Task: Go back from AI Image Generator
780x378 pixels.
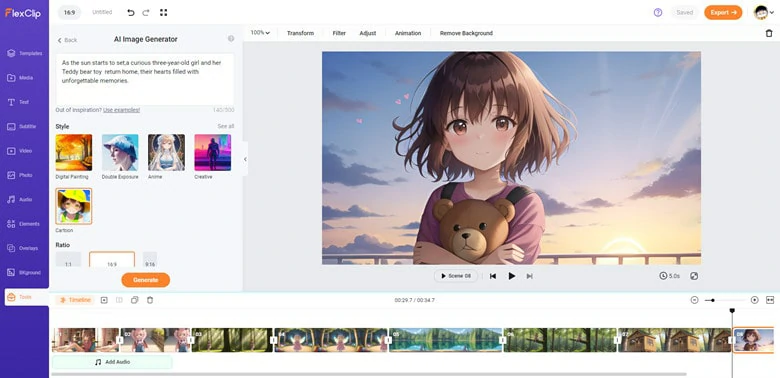Action: [x=67, y=40]
